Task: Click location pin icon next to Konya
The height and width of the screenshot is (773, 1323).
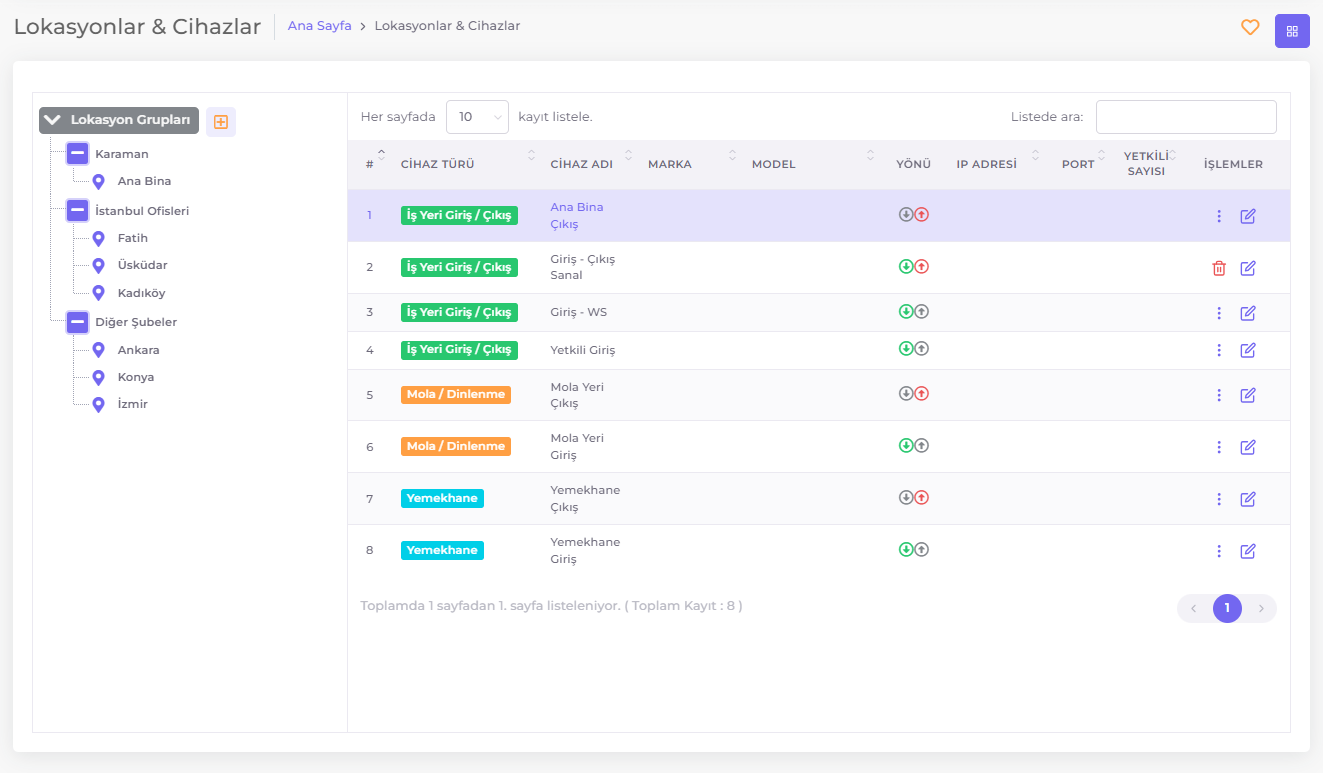Action: tap(98, 377)
